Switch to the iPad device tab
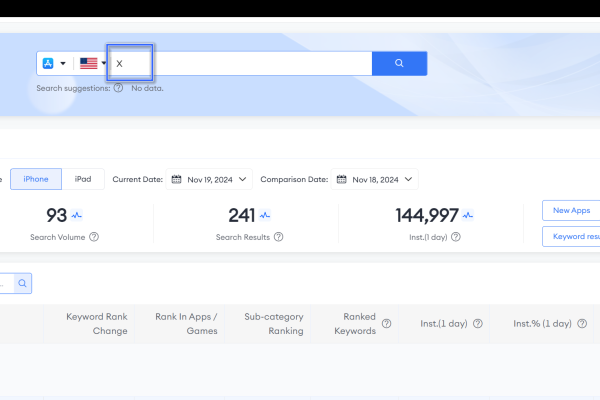Screen dimensions: 600x400 [83, 179]
